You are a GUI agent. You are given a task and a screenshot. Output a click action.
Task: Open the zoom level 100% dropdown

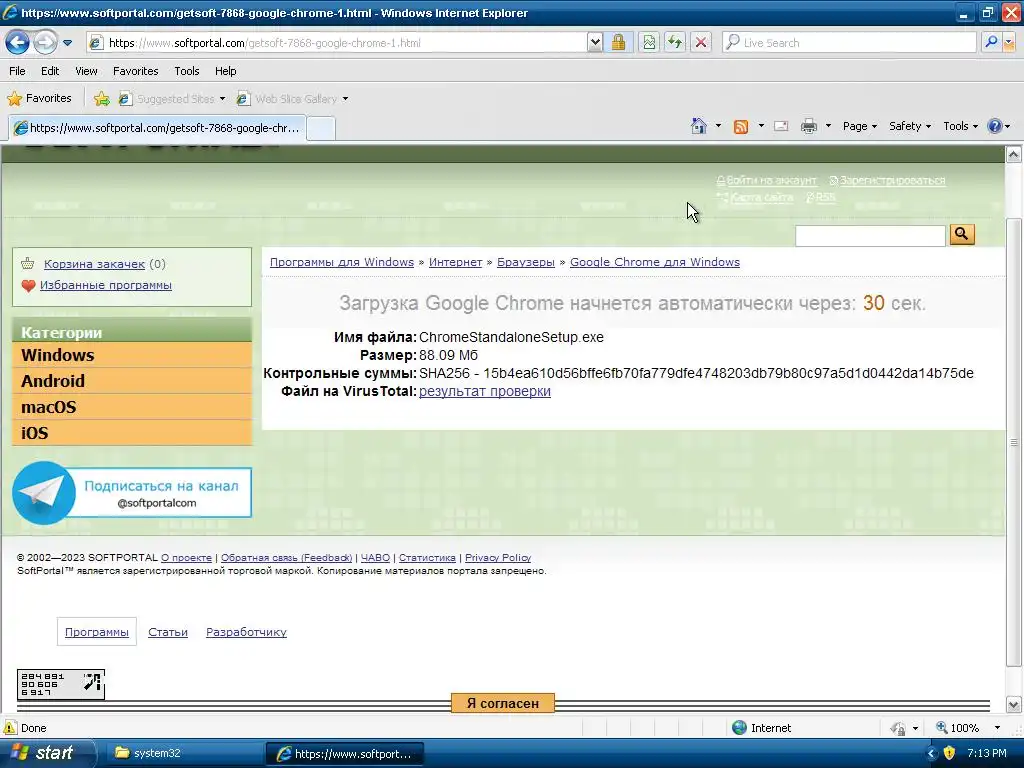coord(997,728)
